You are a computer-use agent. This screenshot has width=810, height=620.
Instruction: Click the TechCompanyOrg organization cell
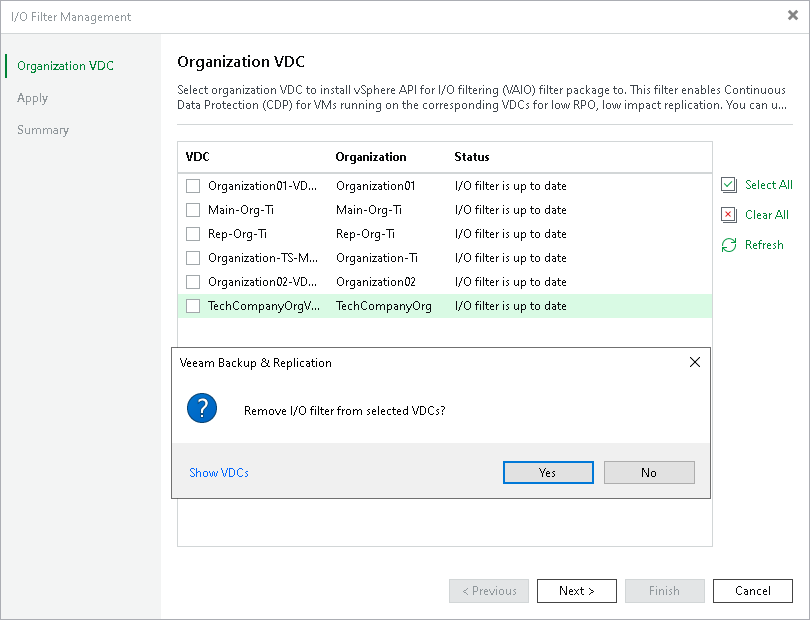click(x=384, y=306)
